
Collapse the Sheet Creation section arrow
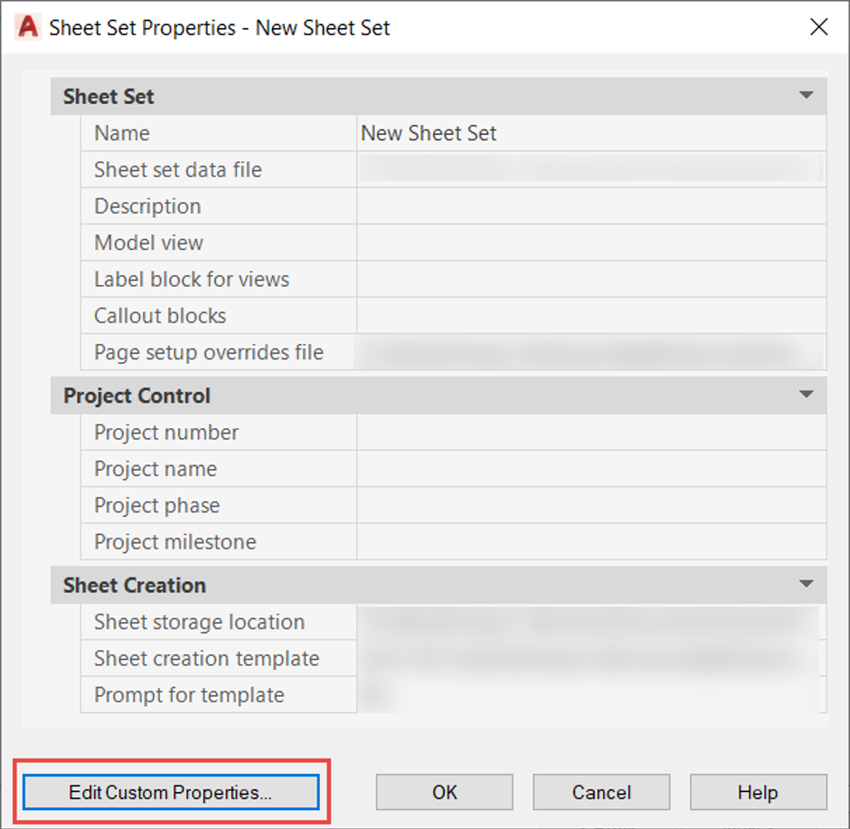[x=806, y=584]
